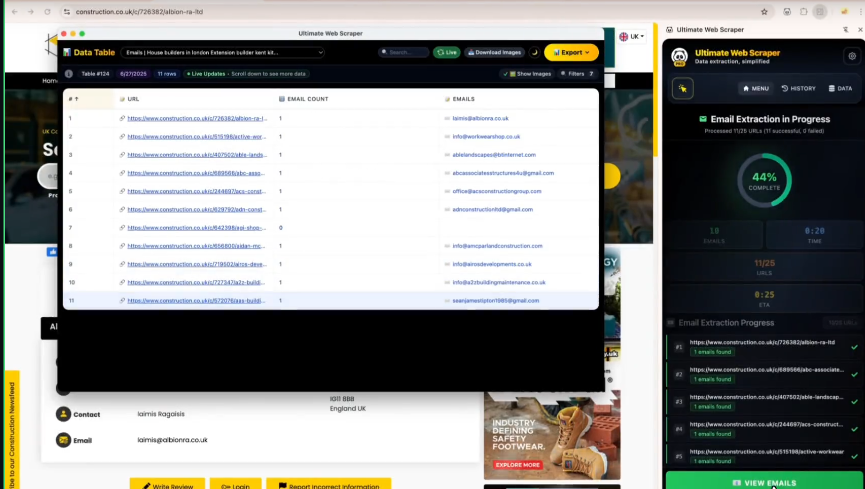Image resolution: width=865 pixels, height=489 pixels.
Task: Open the abc-asso URL link in row 4
Action: [196, 173]
